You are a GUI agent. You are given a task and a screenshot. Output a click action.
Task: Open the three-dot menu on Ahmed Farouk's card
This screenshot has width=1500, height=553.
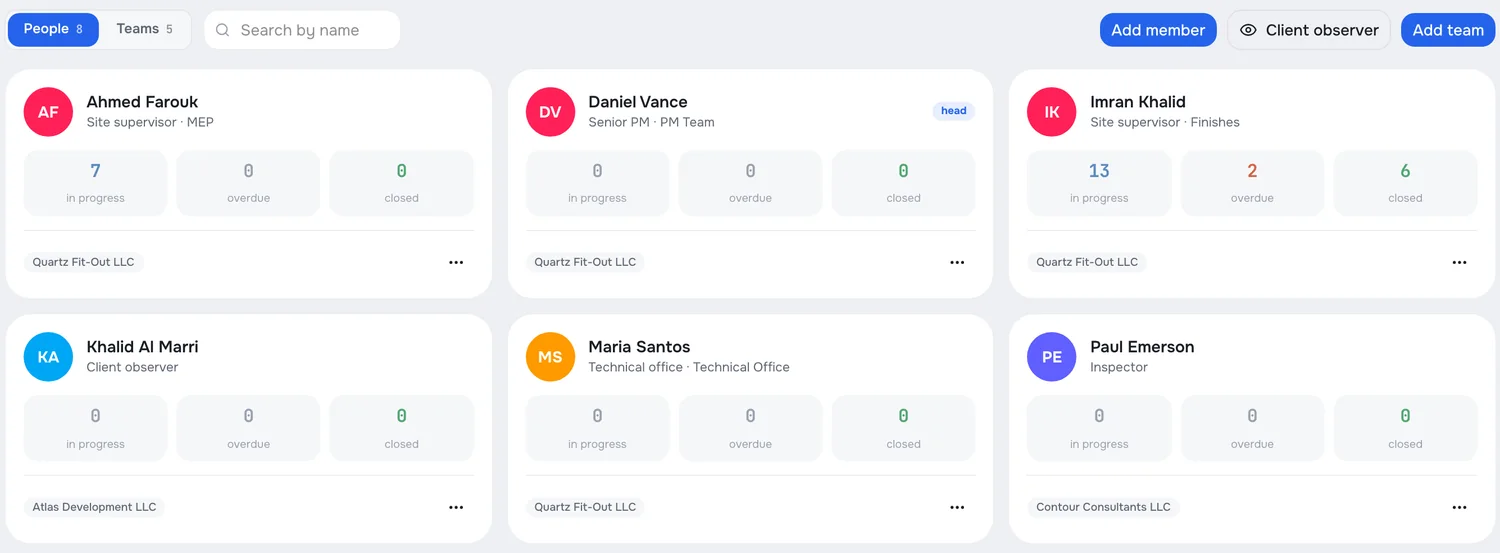(456, 262)
